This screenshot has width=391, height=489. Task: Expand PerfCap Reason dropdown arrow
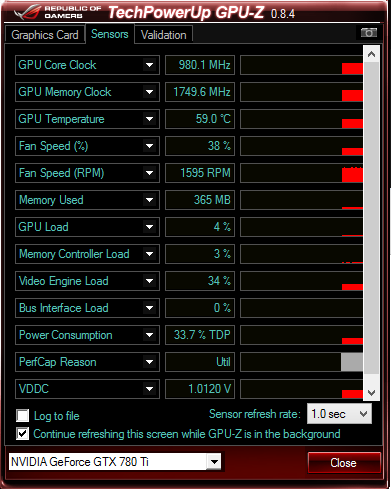[x=149, y=362]
